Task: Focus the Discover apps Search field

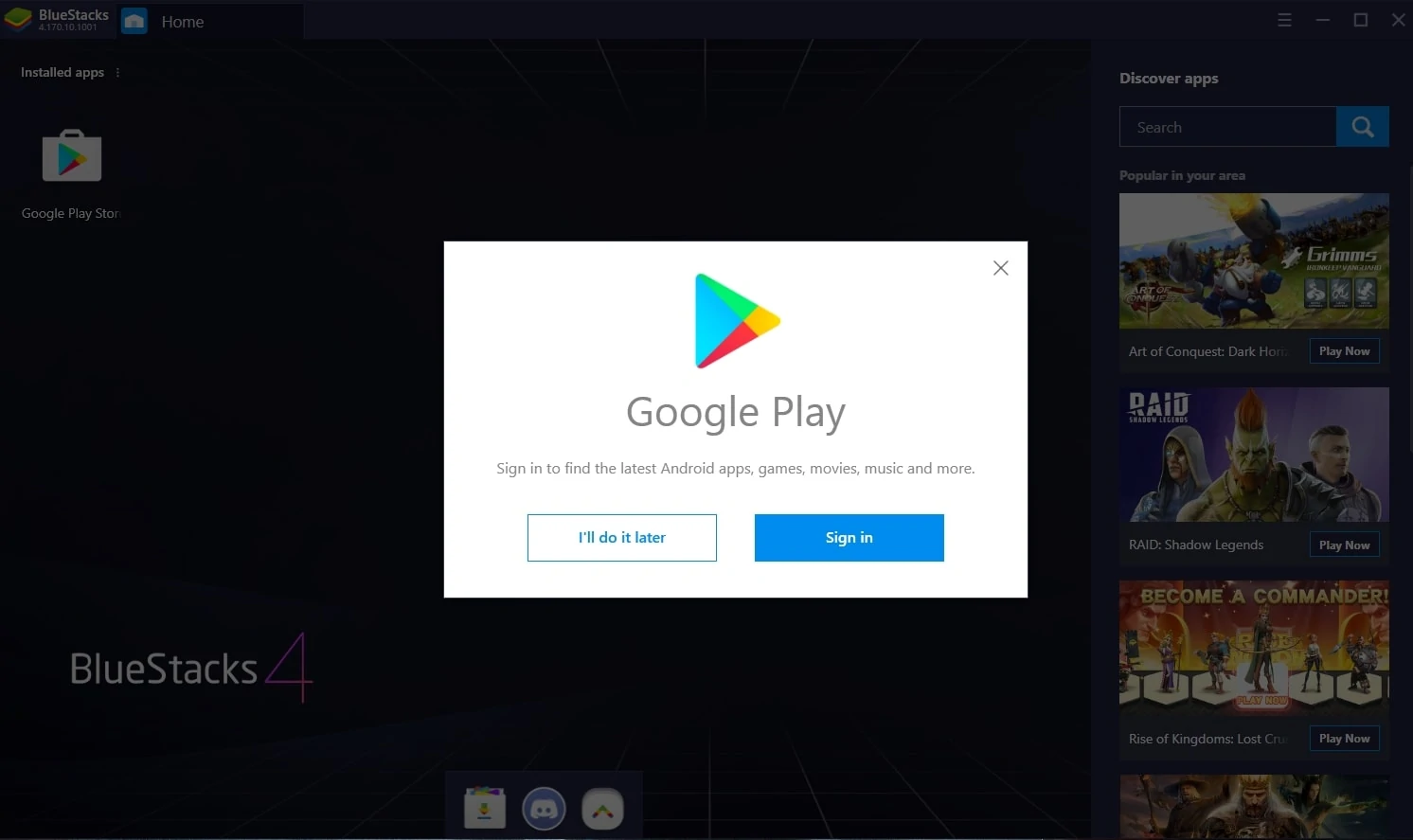Action: 1227,127
